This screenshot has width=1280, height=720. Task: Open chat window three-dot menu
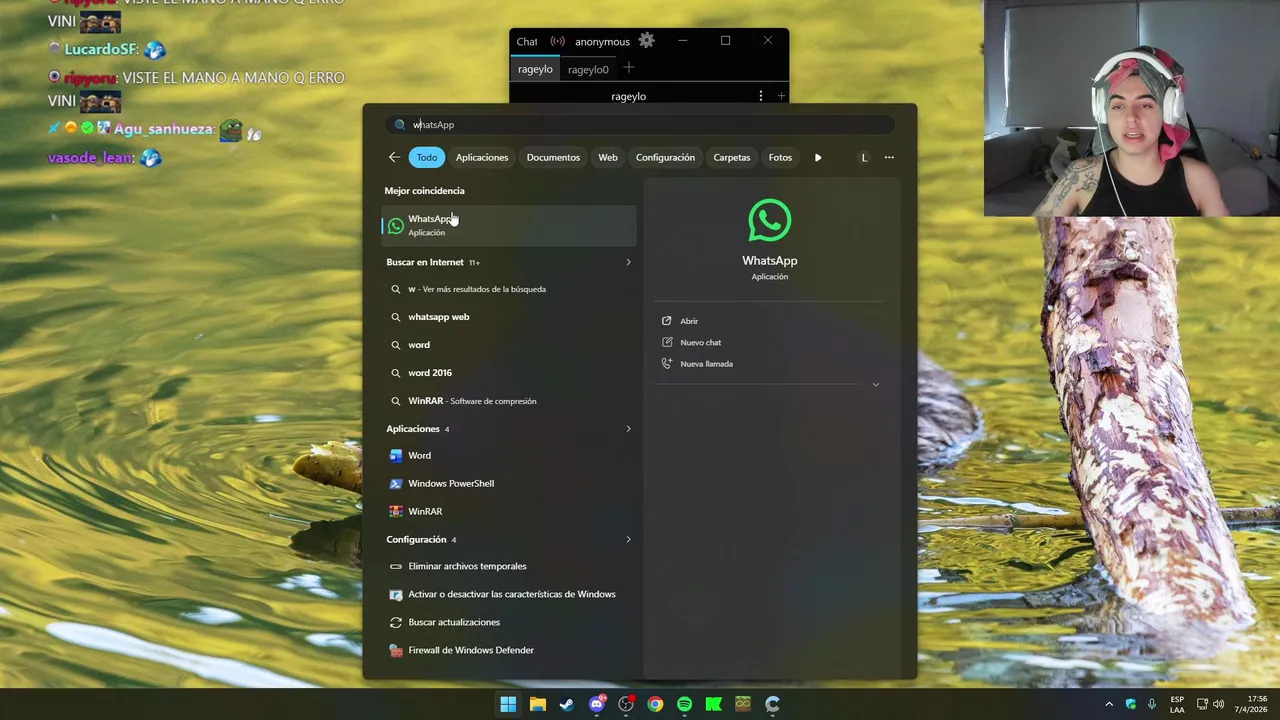pos(761,96)
